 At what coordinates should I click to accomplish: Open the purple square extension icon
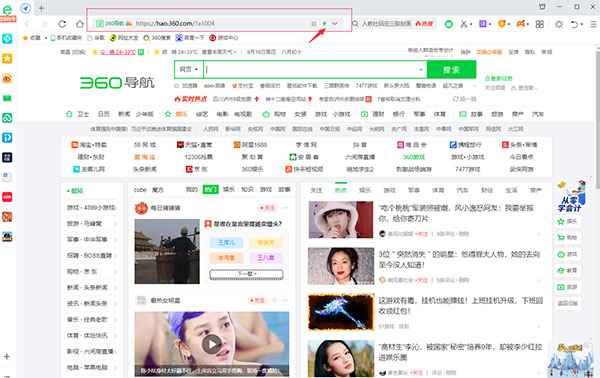coord(483,24)
